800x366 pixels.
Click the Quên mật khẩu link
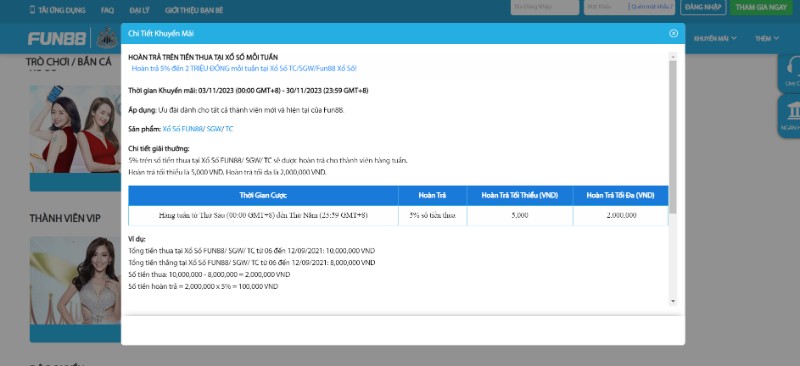click(652, 7)
